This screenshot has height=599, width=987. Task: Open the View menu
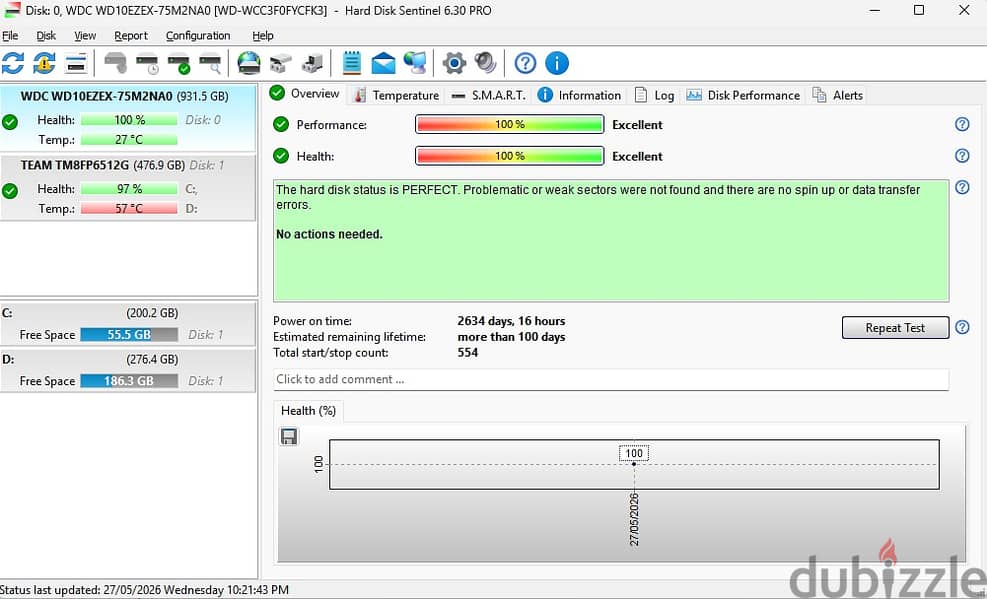click(85, 36)
